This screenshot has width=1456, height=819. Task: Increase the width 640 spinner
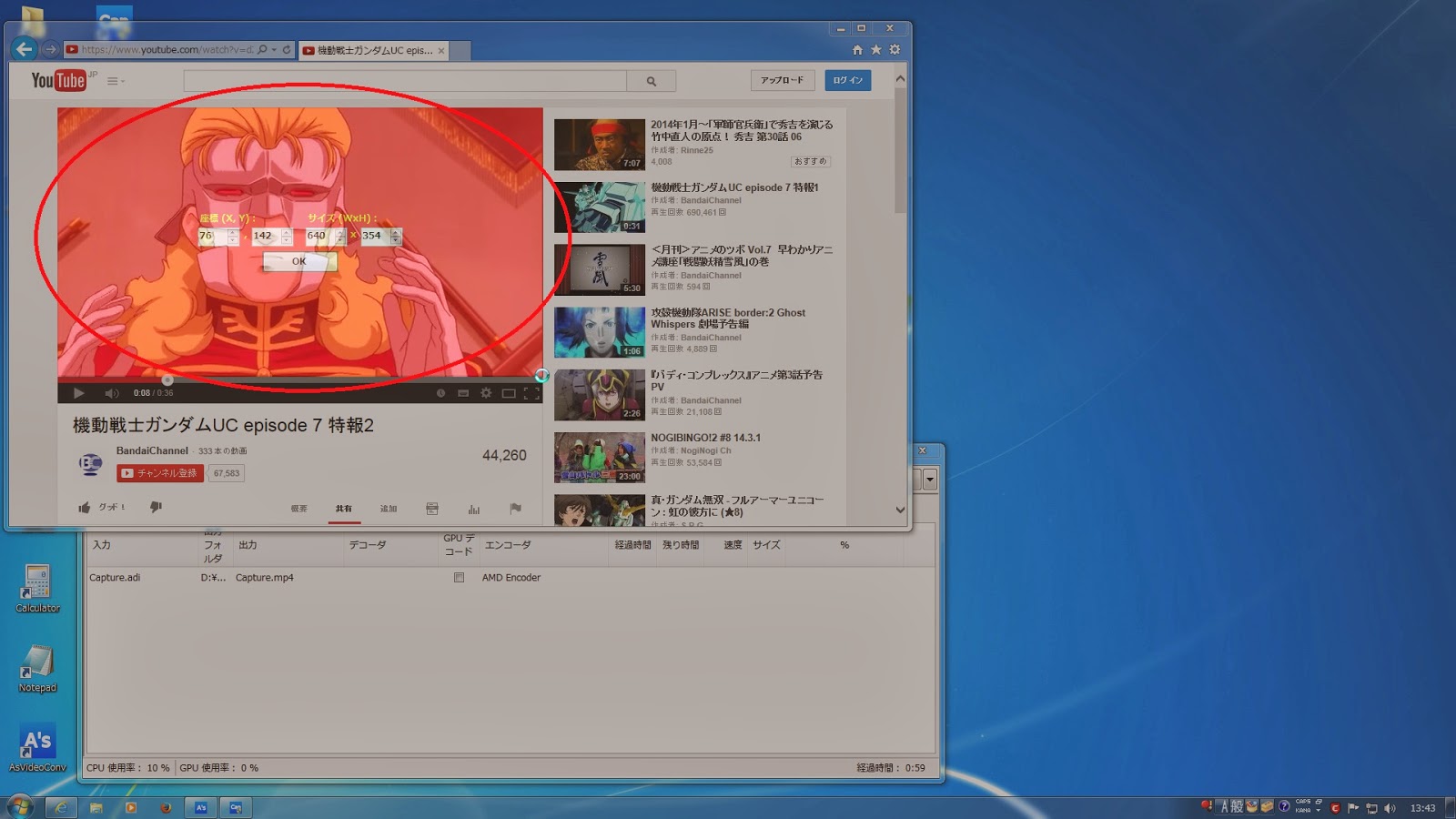coord(341,232)
